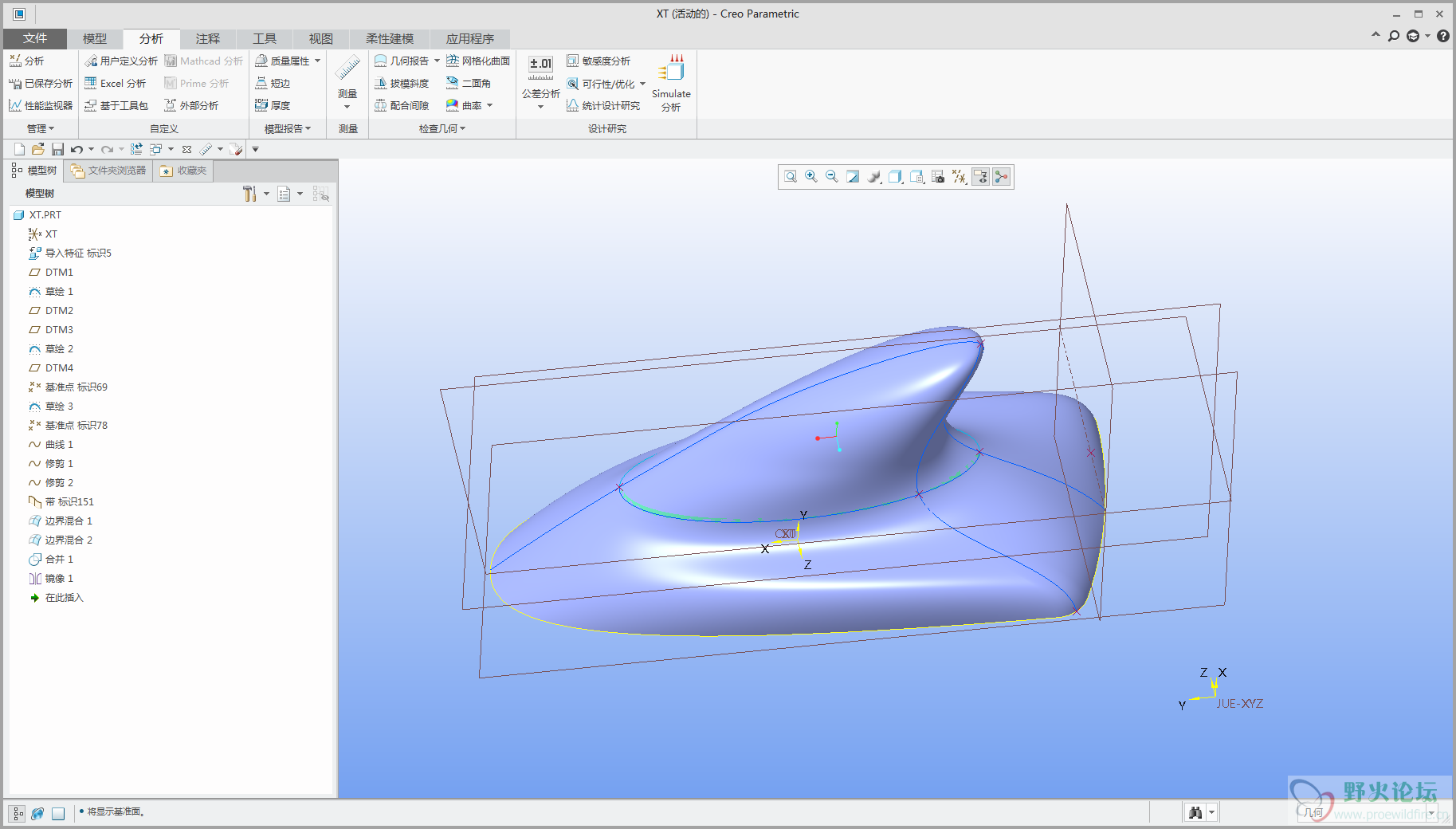The height and width of the screenshot is (829, 1456).
Task: Click the 用户定义分析 button
Action: 121,61
